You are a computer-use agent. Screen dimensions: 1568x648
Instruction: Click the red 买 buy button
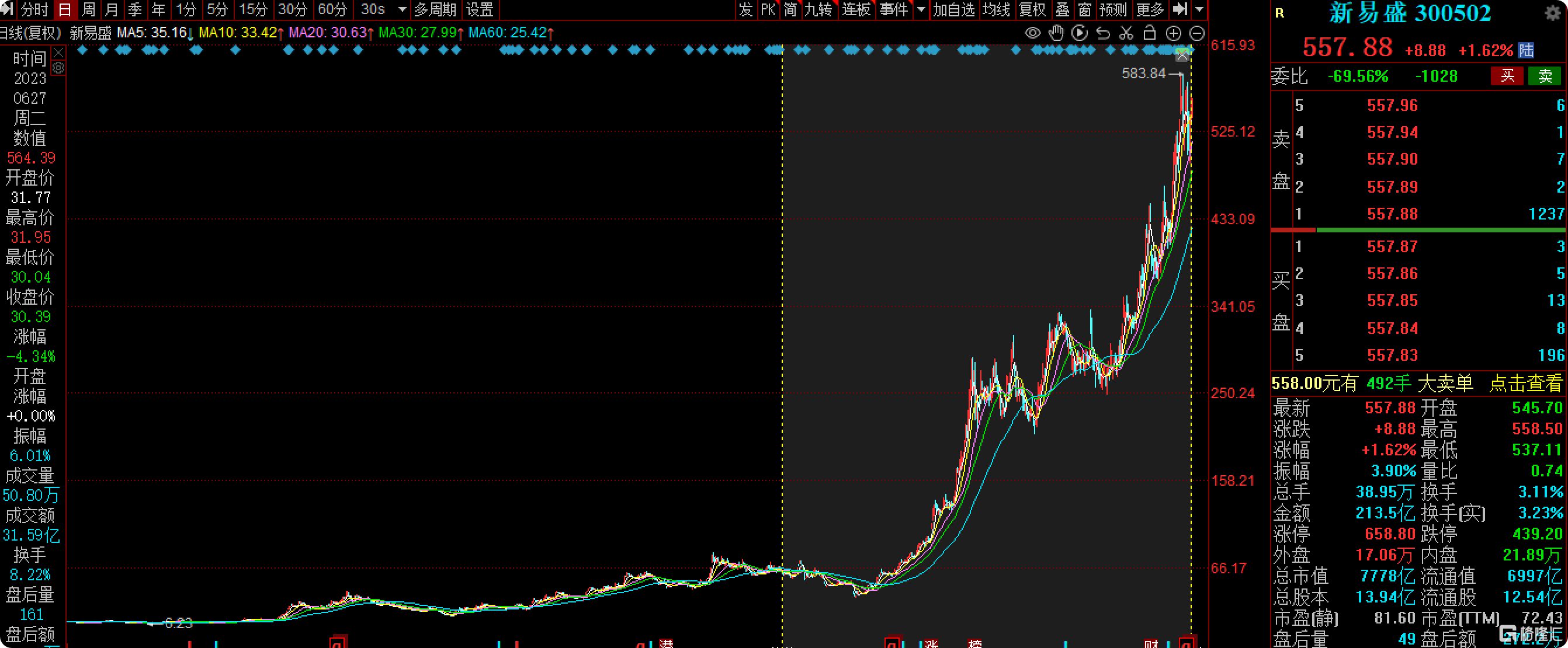pyautogui.click(x=1507, y=76)
